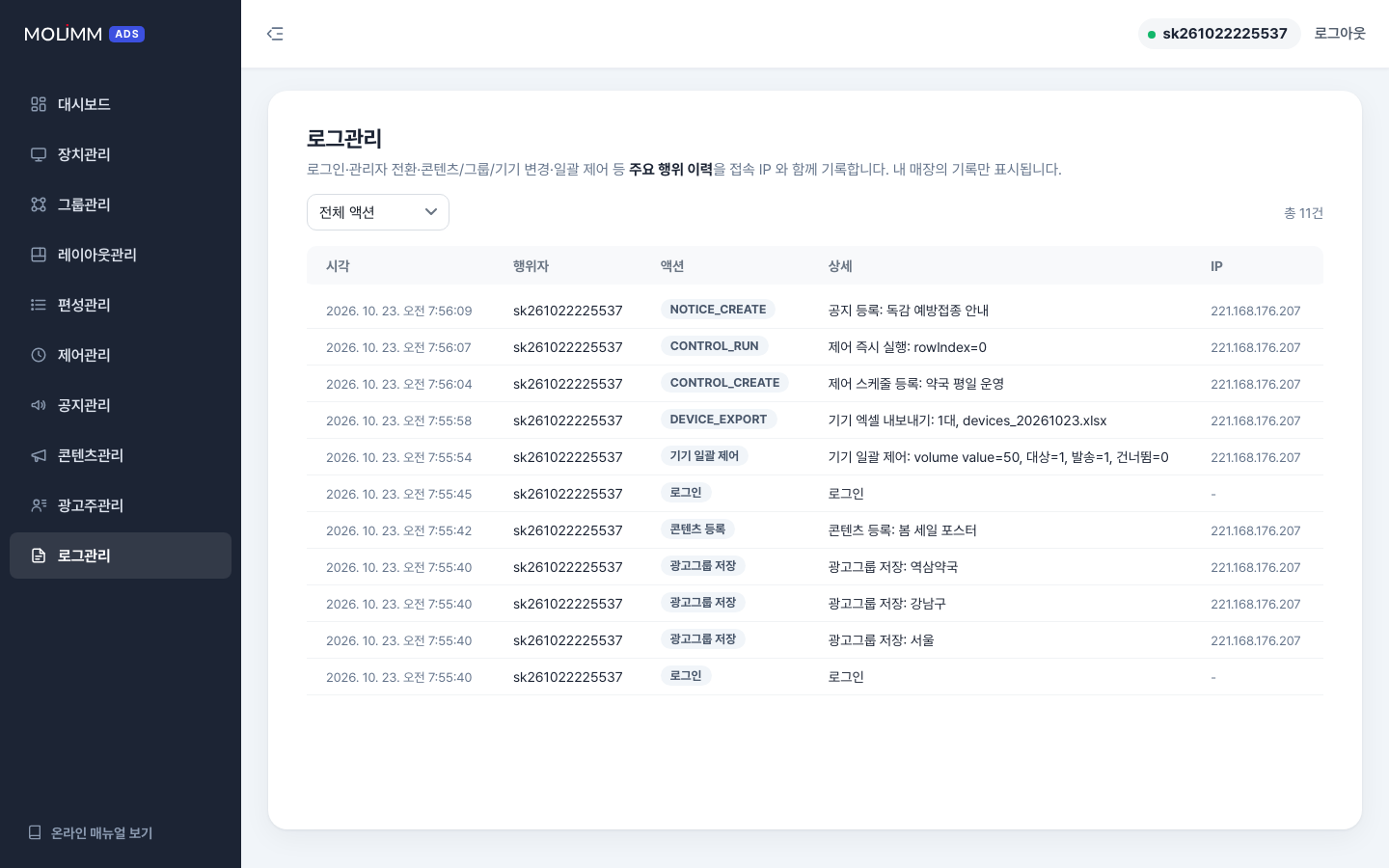
Task: Click the 장치관리 monitor icon
Action: [x=39, y=154]
